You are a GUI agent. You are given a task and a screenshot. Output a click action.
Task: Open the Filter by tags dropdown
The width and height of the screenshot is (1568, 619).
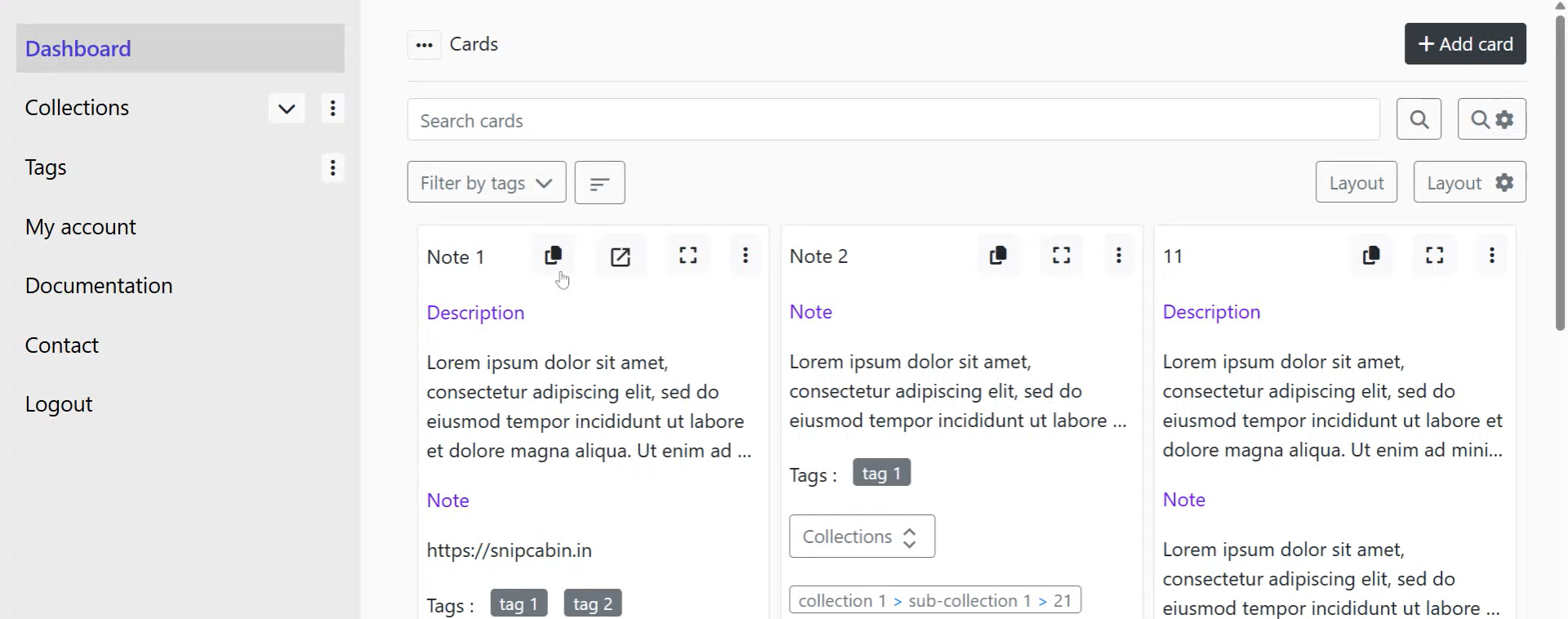[487, 183]
